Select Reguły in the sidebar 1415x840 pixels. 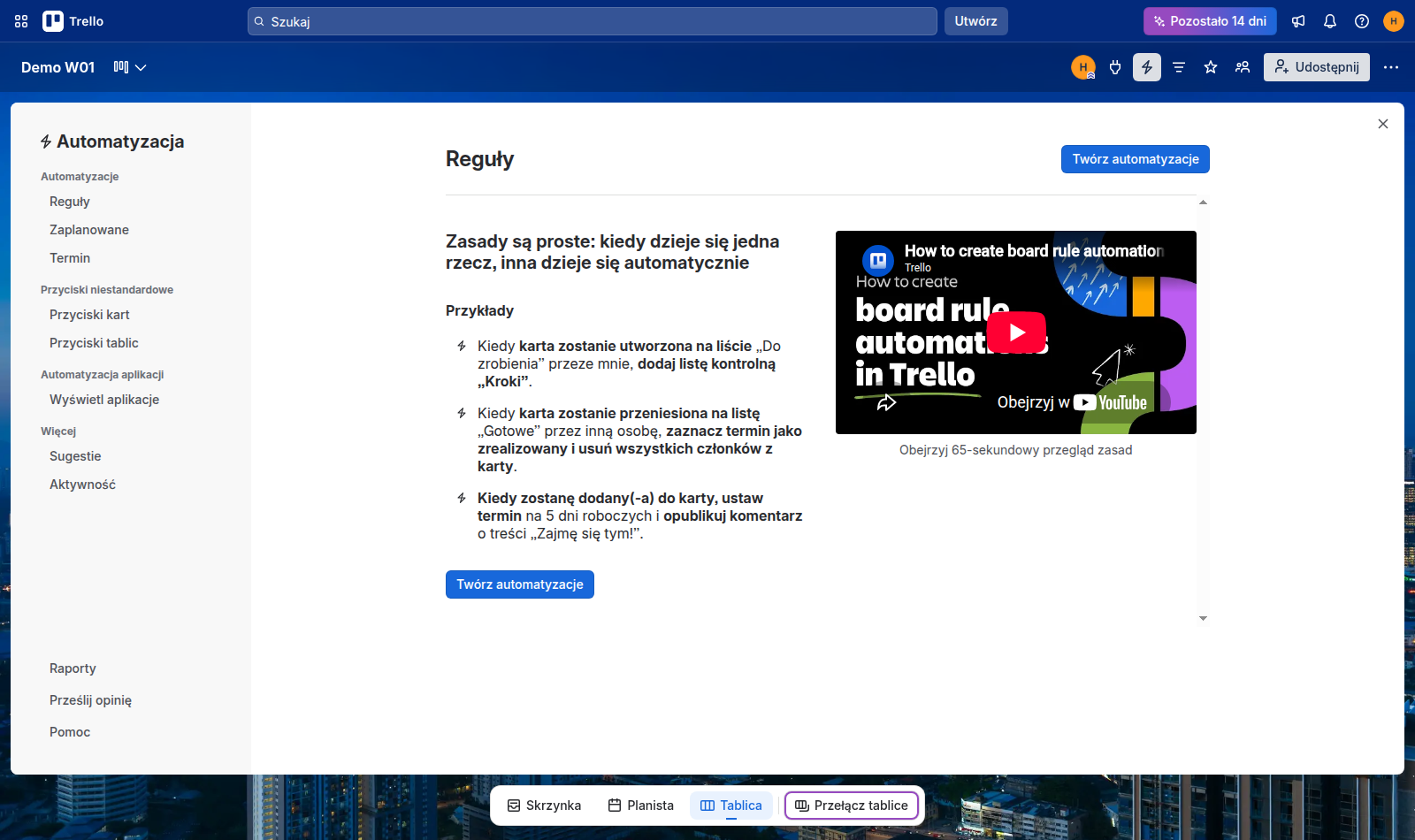click(x=70, y=202)
